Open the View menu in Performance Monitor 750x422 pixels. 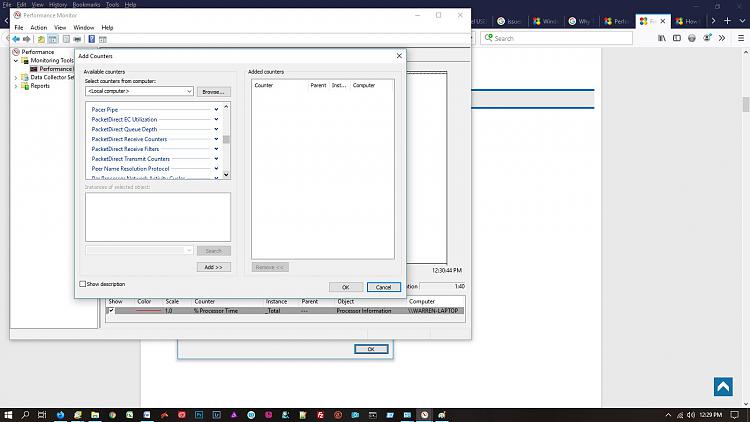(60, 28)
